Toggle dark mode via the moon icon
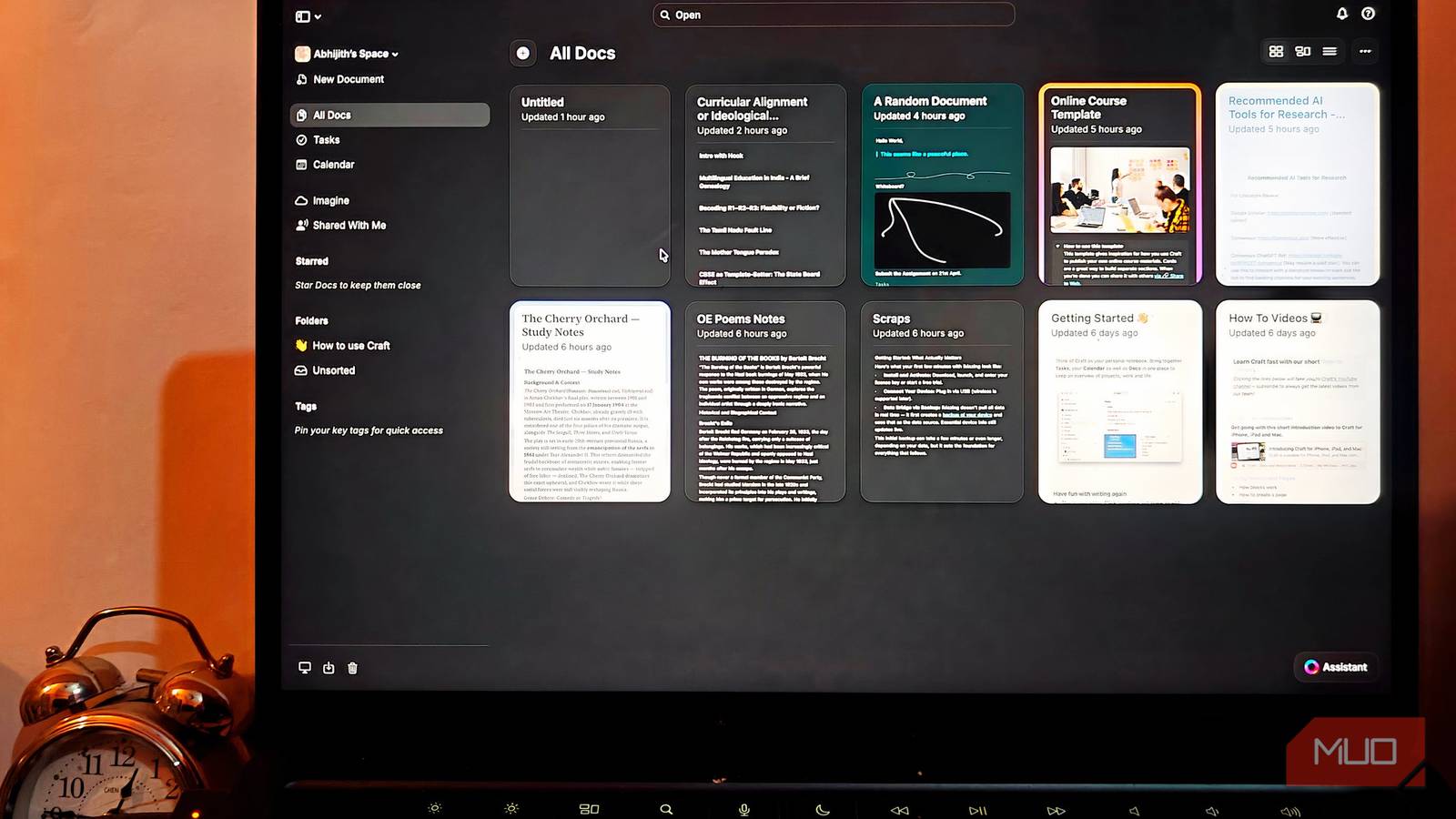1456x819 pixels. pyautogui.click(x=822, y=808)
